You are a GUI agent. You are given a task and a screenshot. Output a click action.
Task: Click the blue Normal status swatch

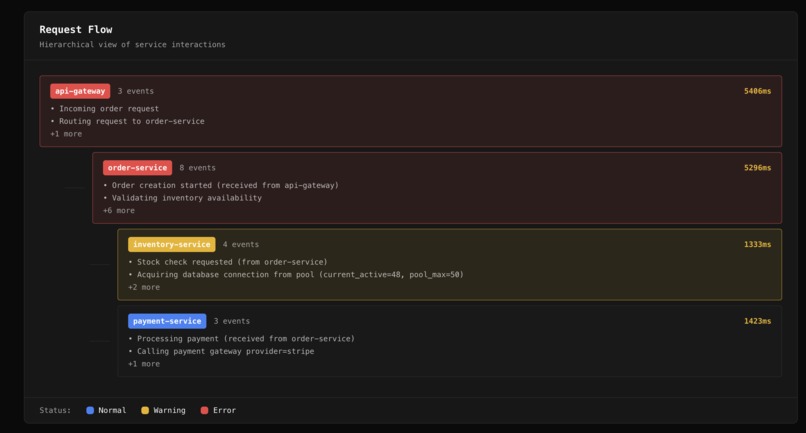(90, 410)
